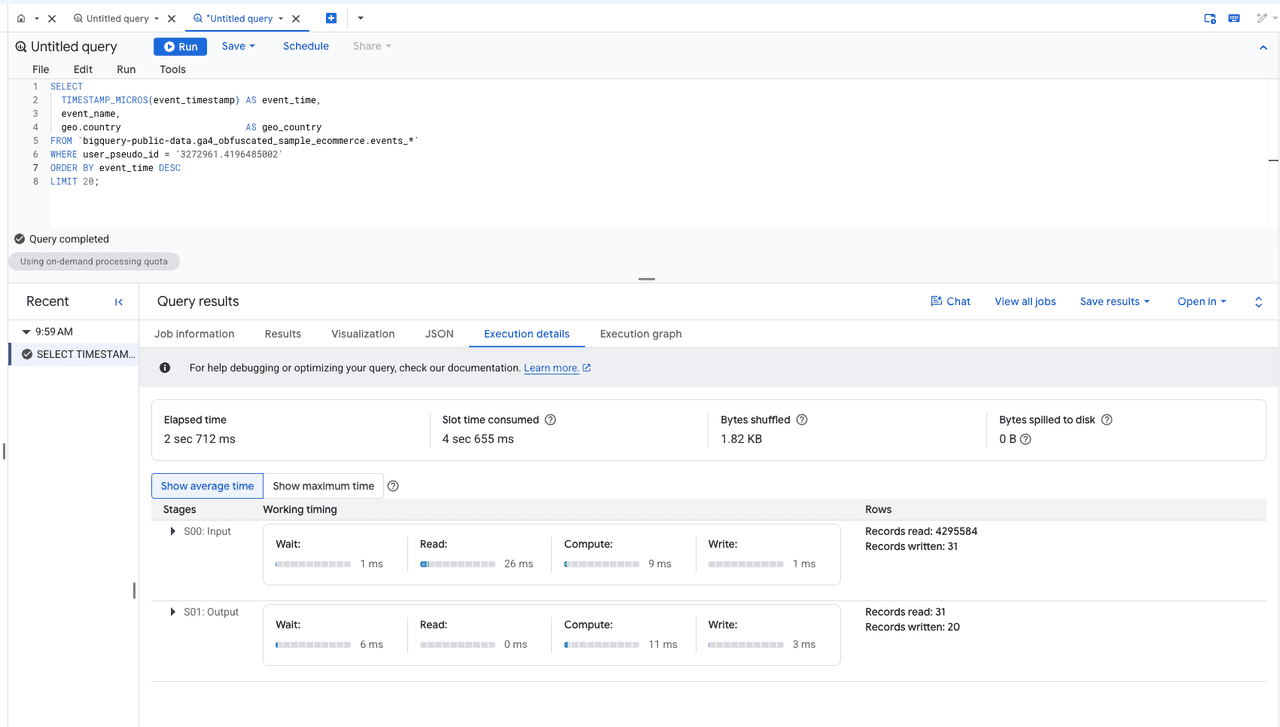Expand stage S01: Output
Viewport: 1280px width, 727px height.
(x=173, y=612)
